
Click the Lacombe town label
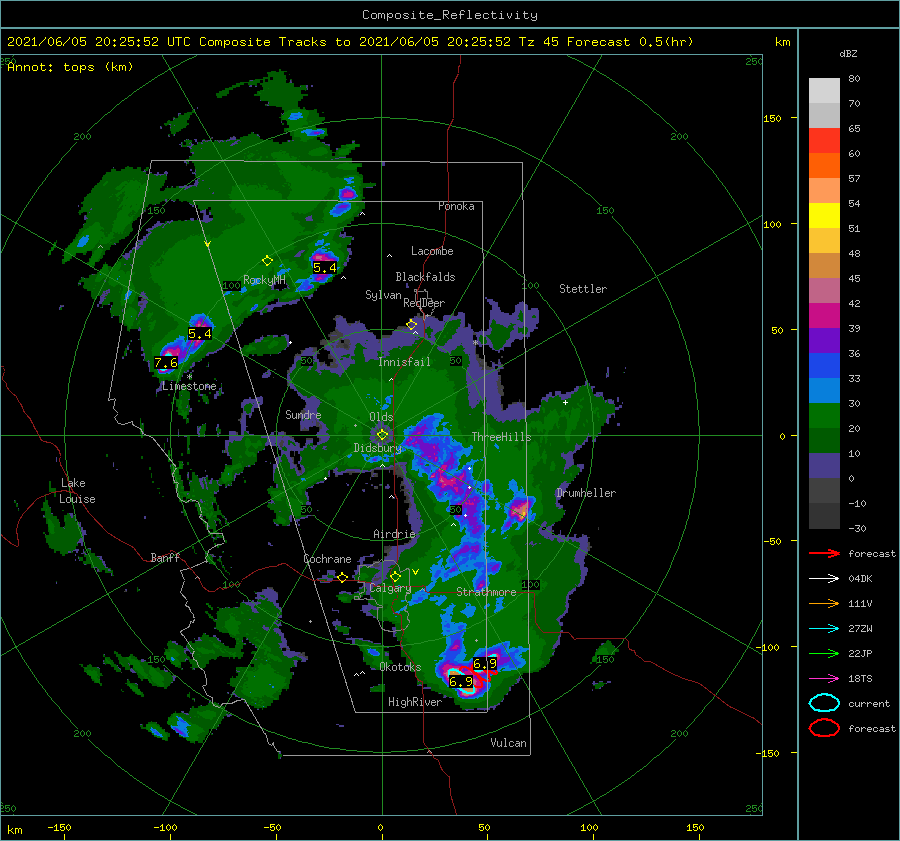pyautogui.click(x=432, y=251)
